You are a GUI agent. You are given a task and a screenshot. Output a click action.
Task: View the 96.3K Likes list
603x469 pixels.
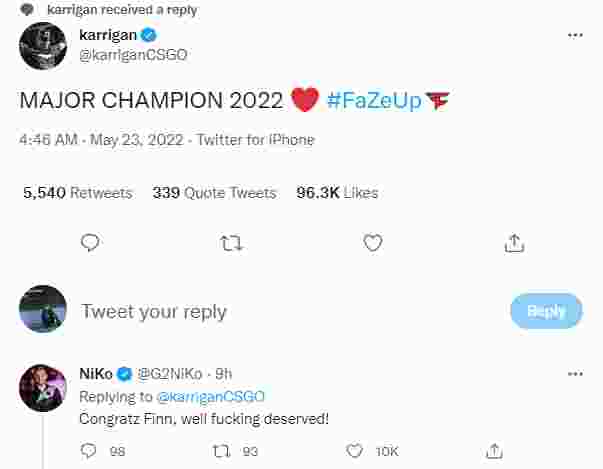pyautogui.click(x=337, y=193)
